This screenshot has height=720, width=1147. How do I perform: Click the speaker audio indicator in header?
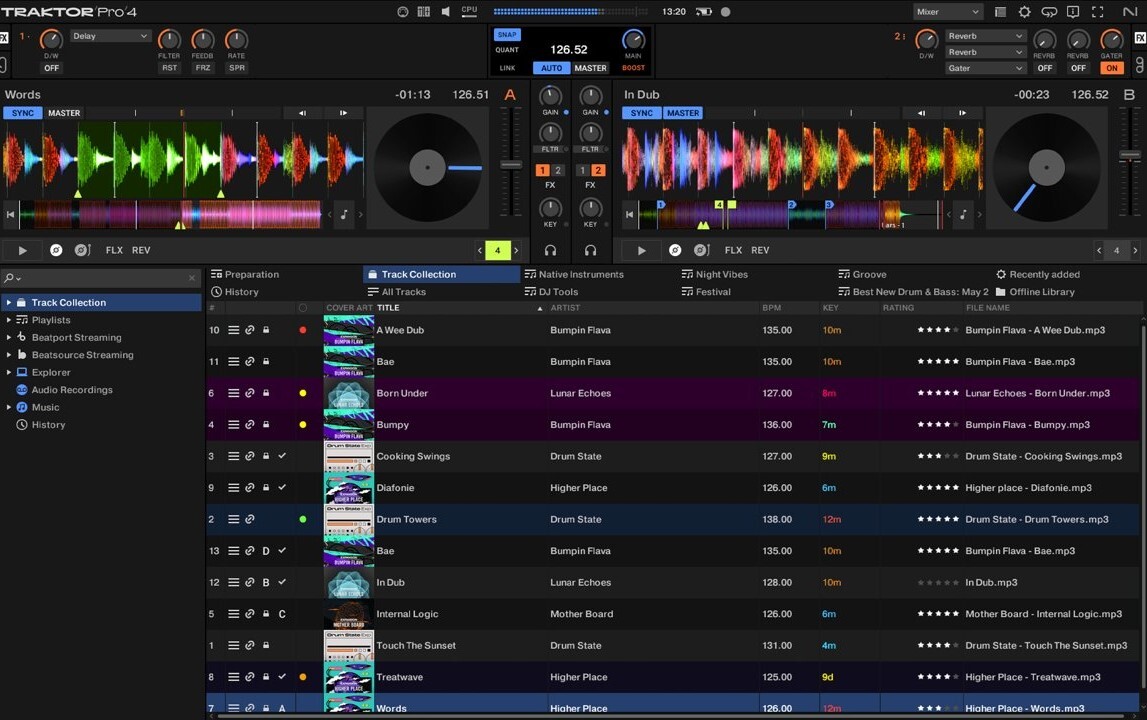click(x=445, y=12)
